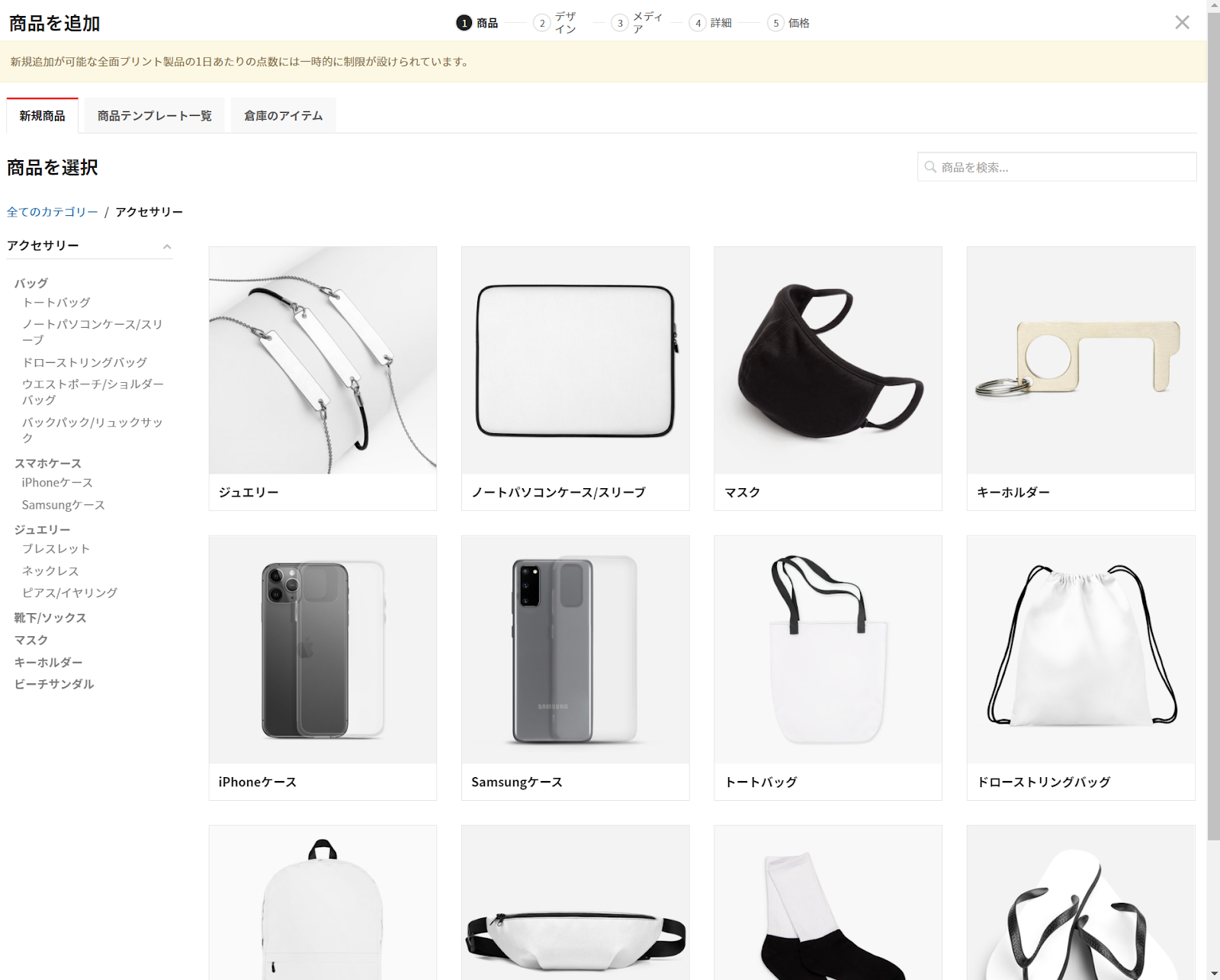Close the 商品を追加 dialog with X
Viewport: 1220px width, 980px height.
pyautogui.click(x=1182, y=23)
